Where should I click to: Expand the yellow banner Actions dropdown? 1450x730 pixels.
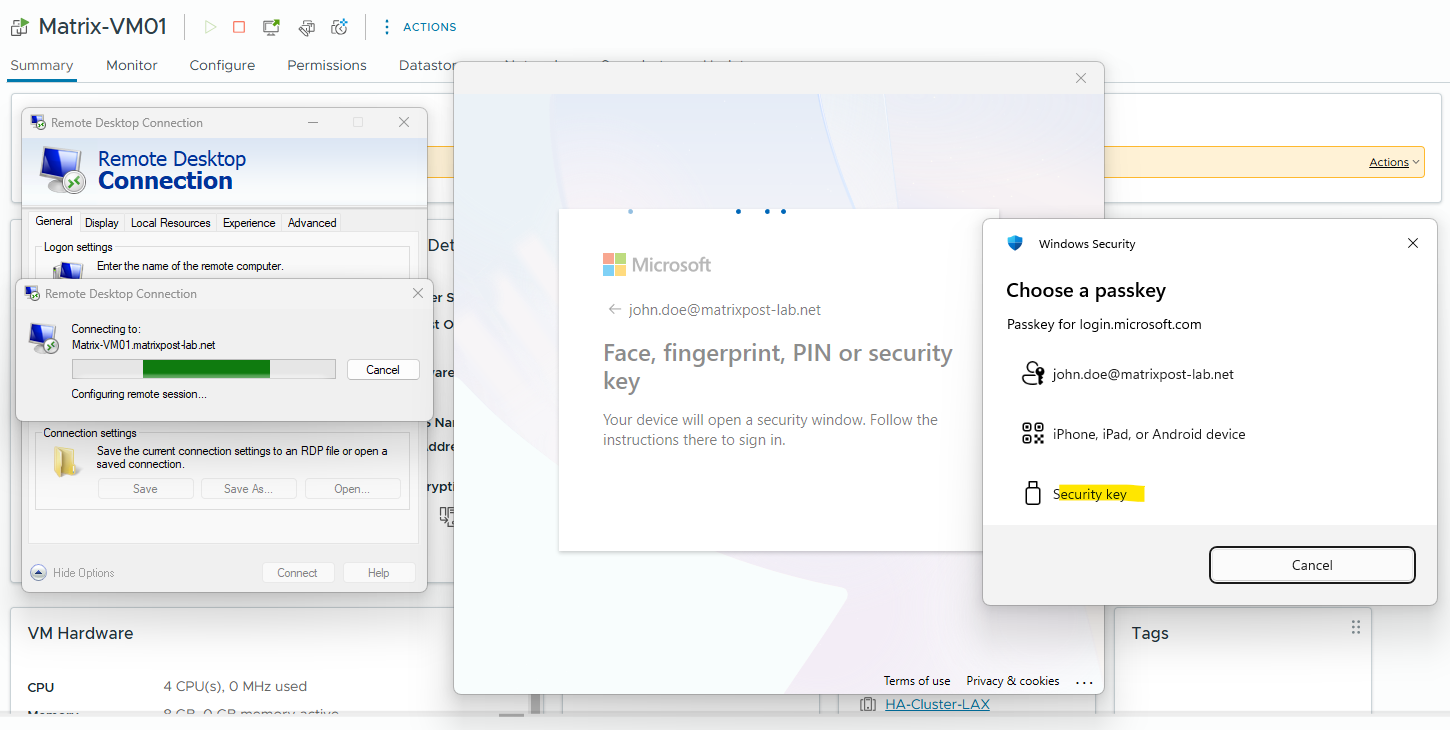pos(1395,162)
